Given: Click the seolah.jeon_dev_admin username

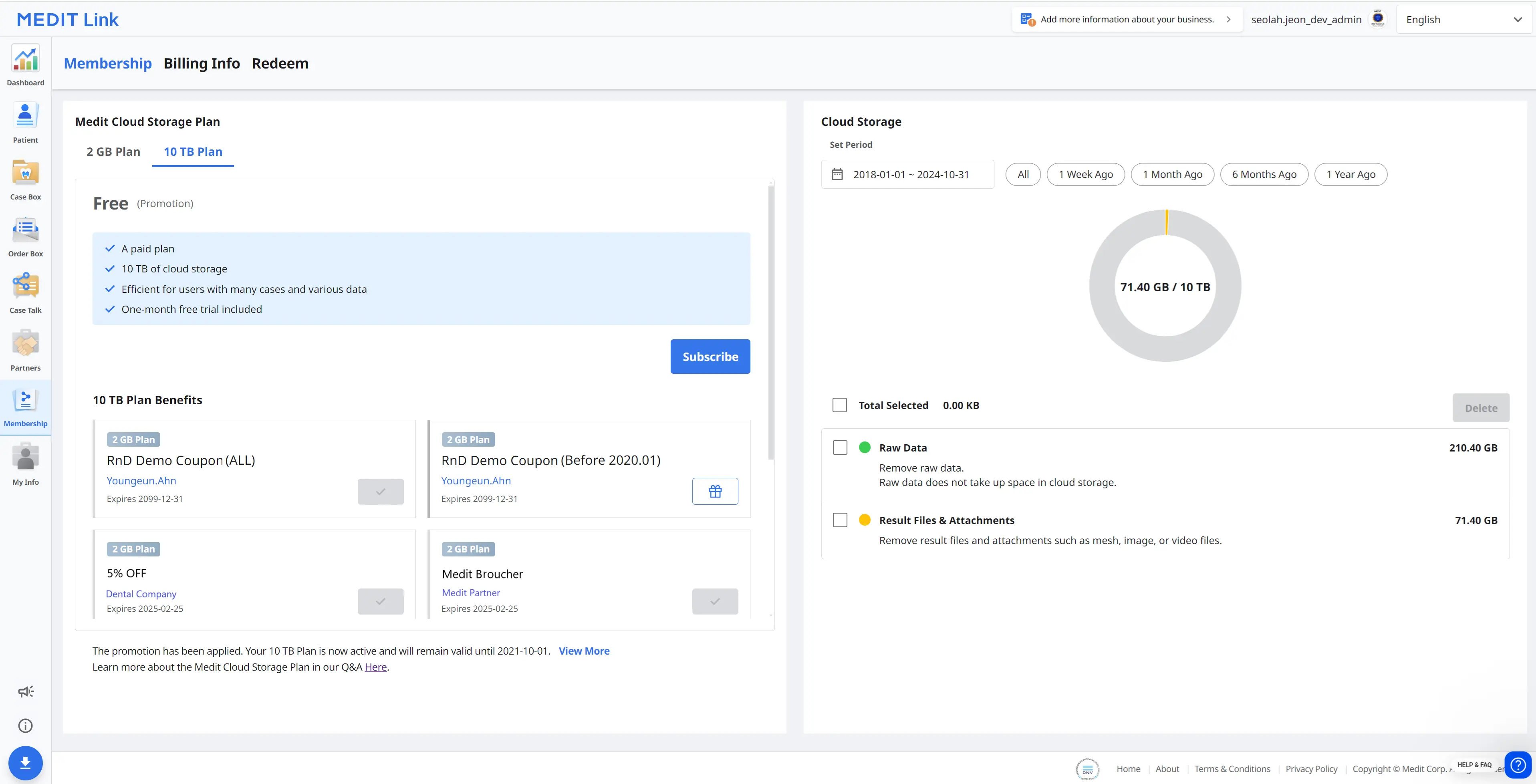Looking at the screenshot, I should pyautogui.click(x=1306, y=20).
